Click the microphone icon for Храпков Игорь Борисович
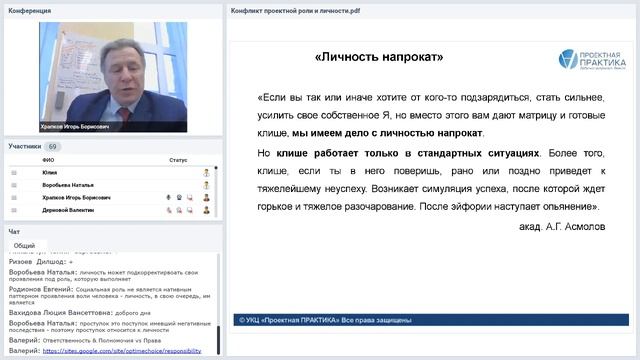This screenshot has width=640, height=360. coord(169,198)
